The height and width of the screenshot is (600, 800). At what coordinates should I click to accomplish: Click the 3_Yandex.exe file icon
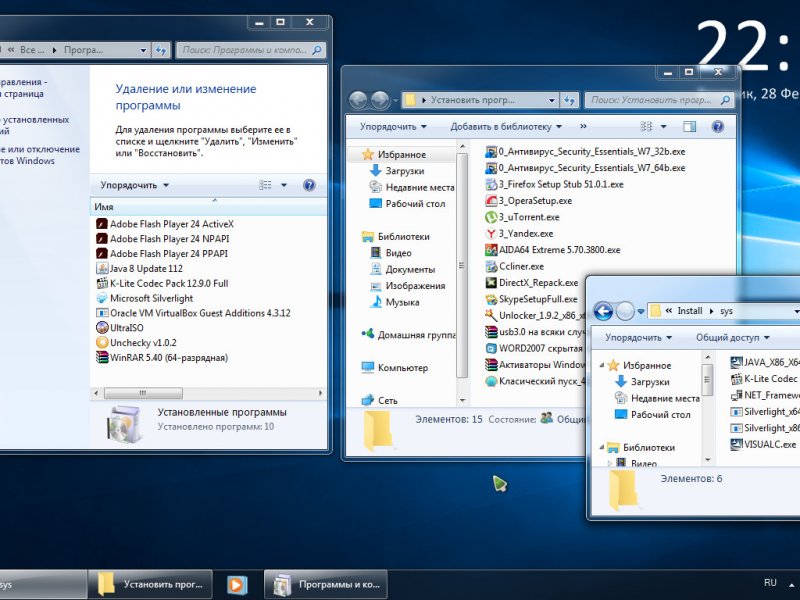click(491, 233)
